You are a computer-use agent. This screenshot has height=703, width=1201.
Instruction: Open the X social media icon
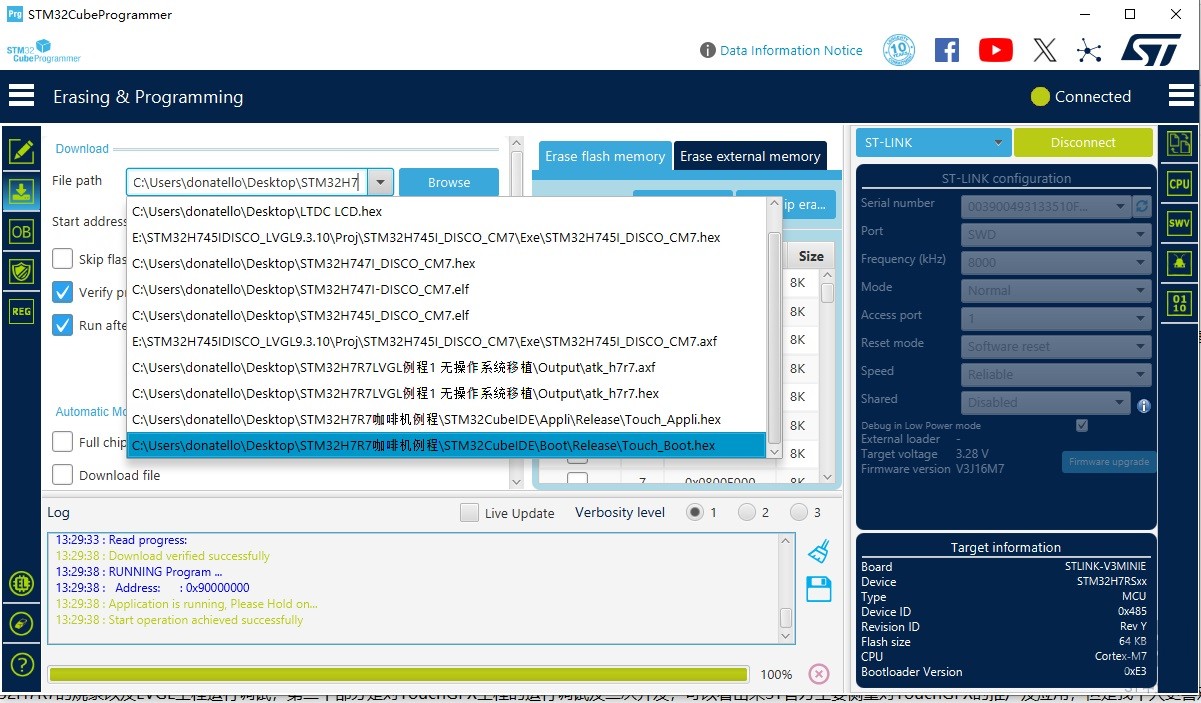pyautogui.click(x=1044, y=50)
